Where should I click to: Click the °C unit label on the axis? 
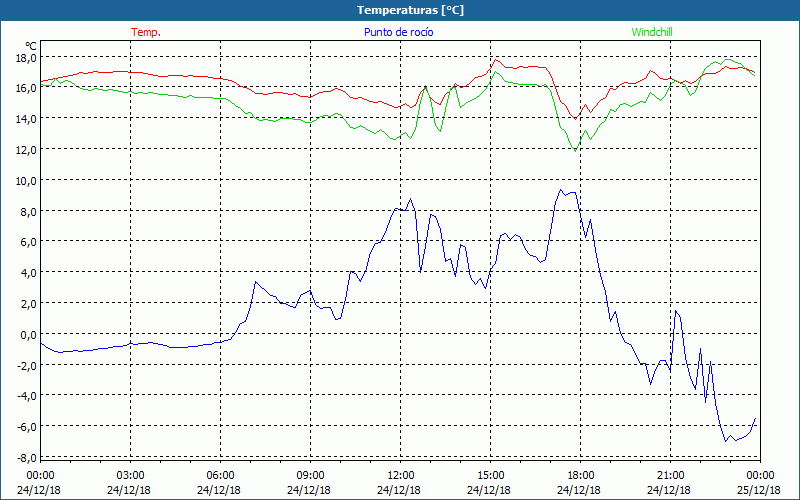30,46
